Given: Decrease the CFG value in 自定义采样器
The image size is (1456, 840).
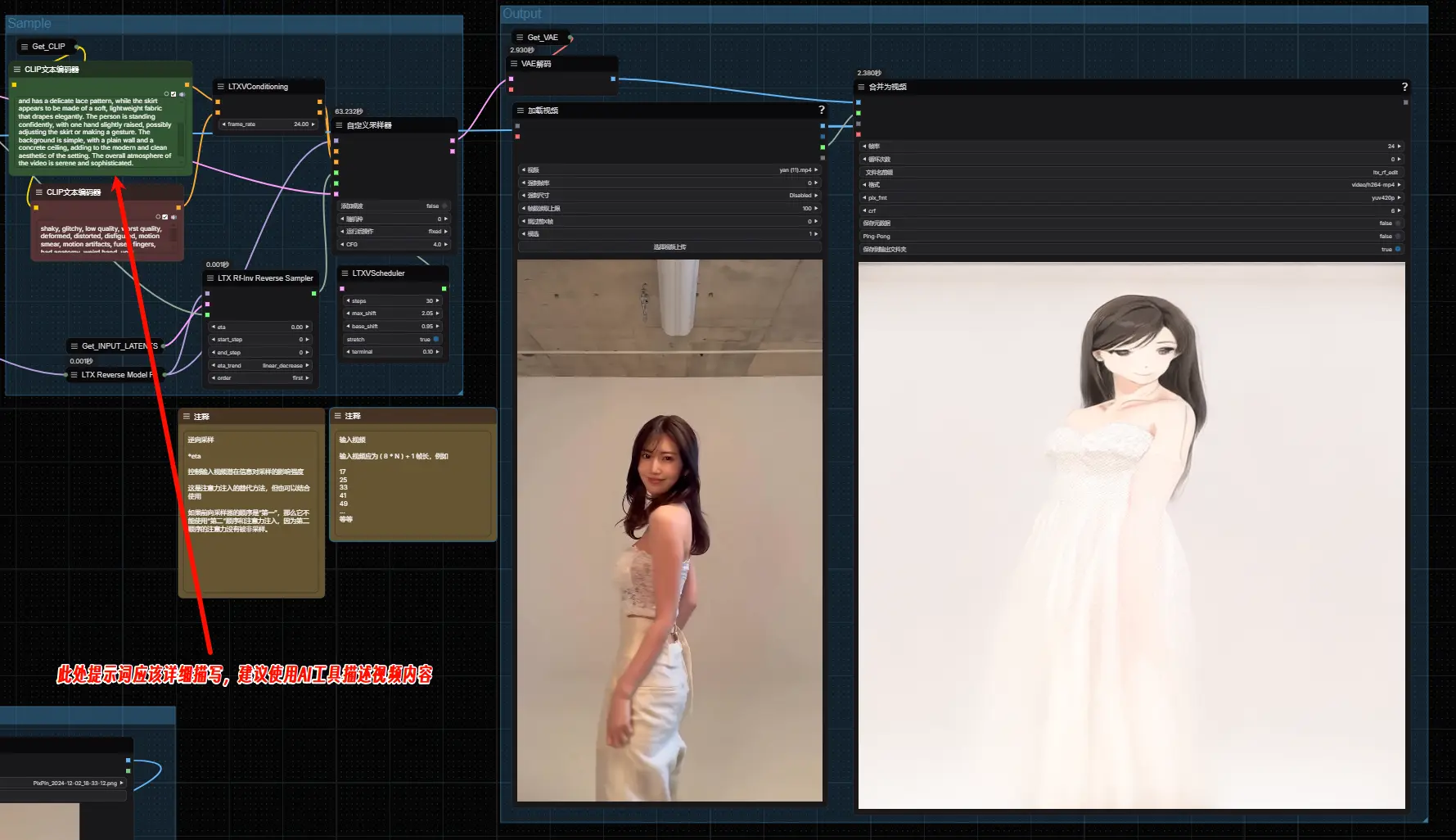Looking at the screenshot, I should 343,245.
